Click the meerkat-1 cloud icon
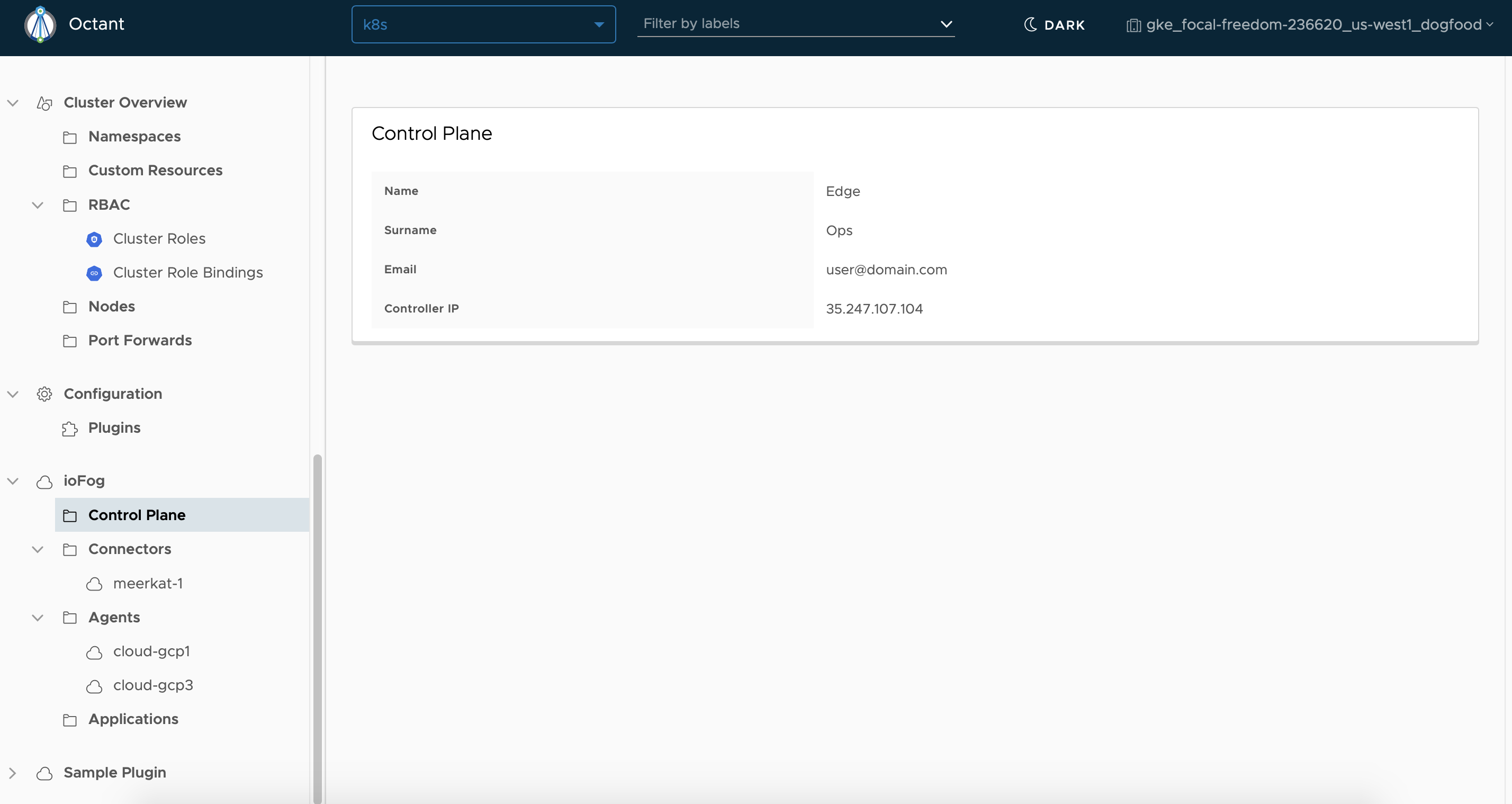 tap(94, 584)
